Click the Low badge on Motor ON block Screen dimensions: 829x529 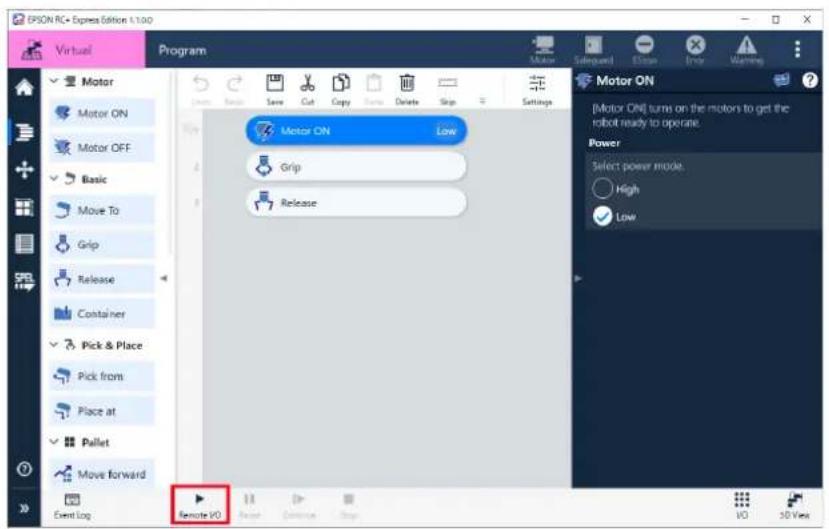[x=446, y=131]
